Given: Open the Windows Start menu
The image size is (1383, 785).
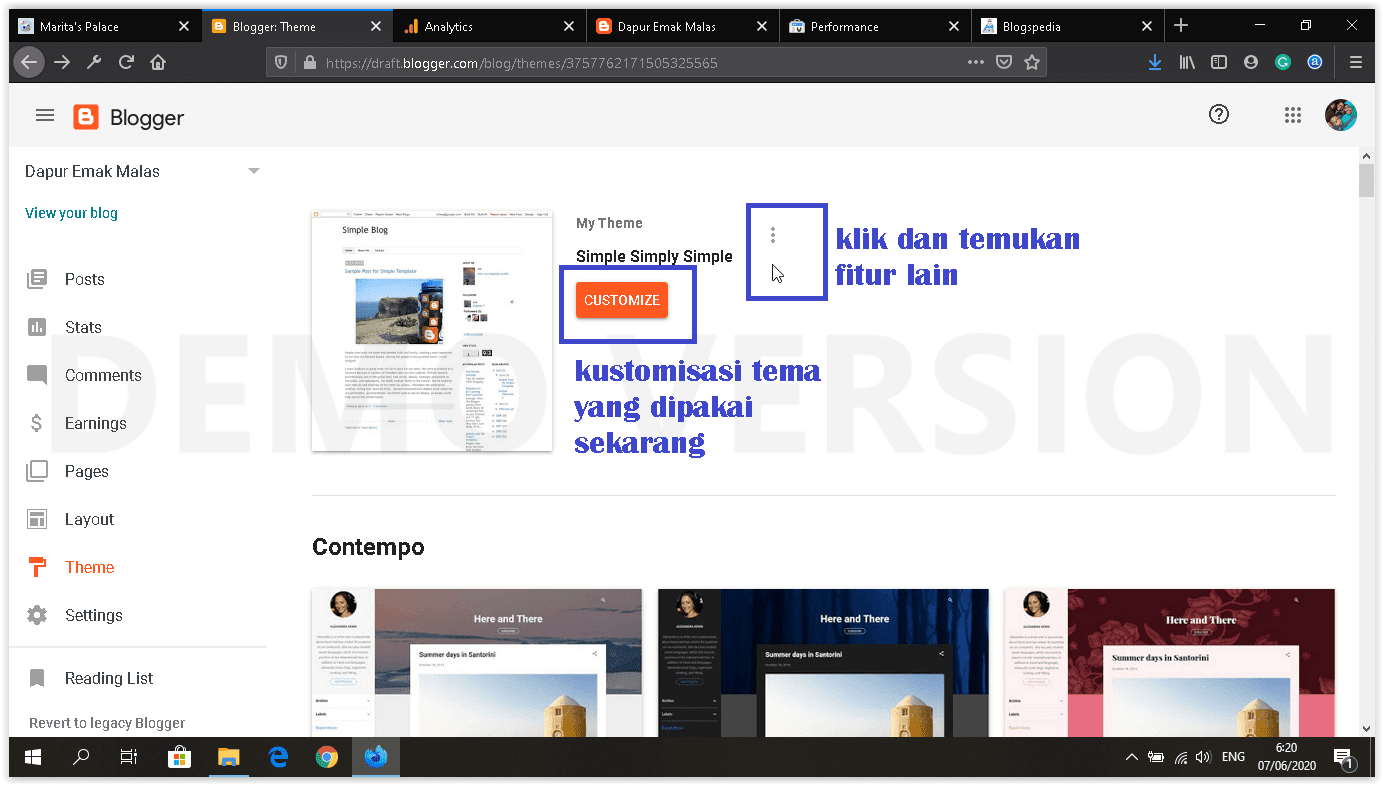Looking at the screenshot, I should pyautogui.click(x=33, y=757).
